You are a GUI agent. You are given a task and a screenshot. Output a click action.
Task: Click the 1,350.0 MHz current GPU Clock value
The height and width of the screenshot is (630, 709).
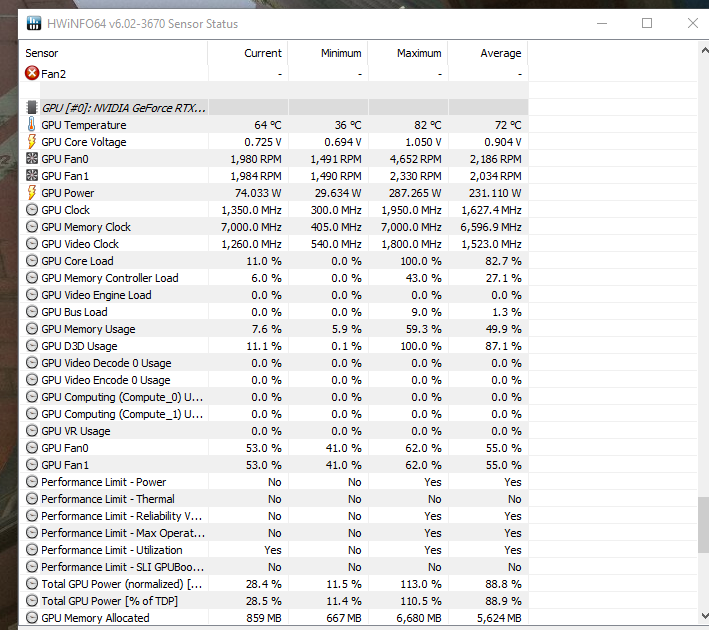(251, 210)
